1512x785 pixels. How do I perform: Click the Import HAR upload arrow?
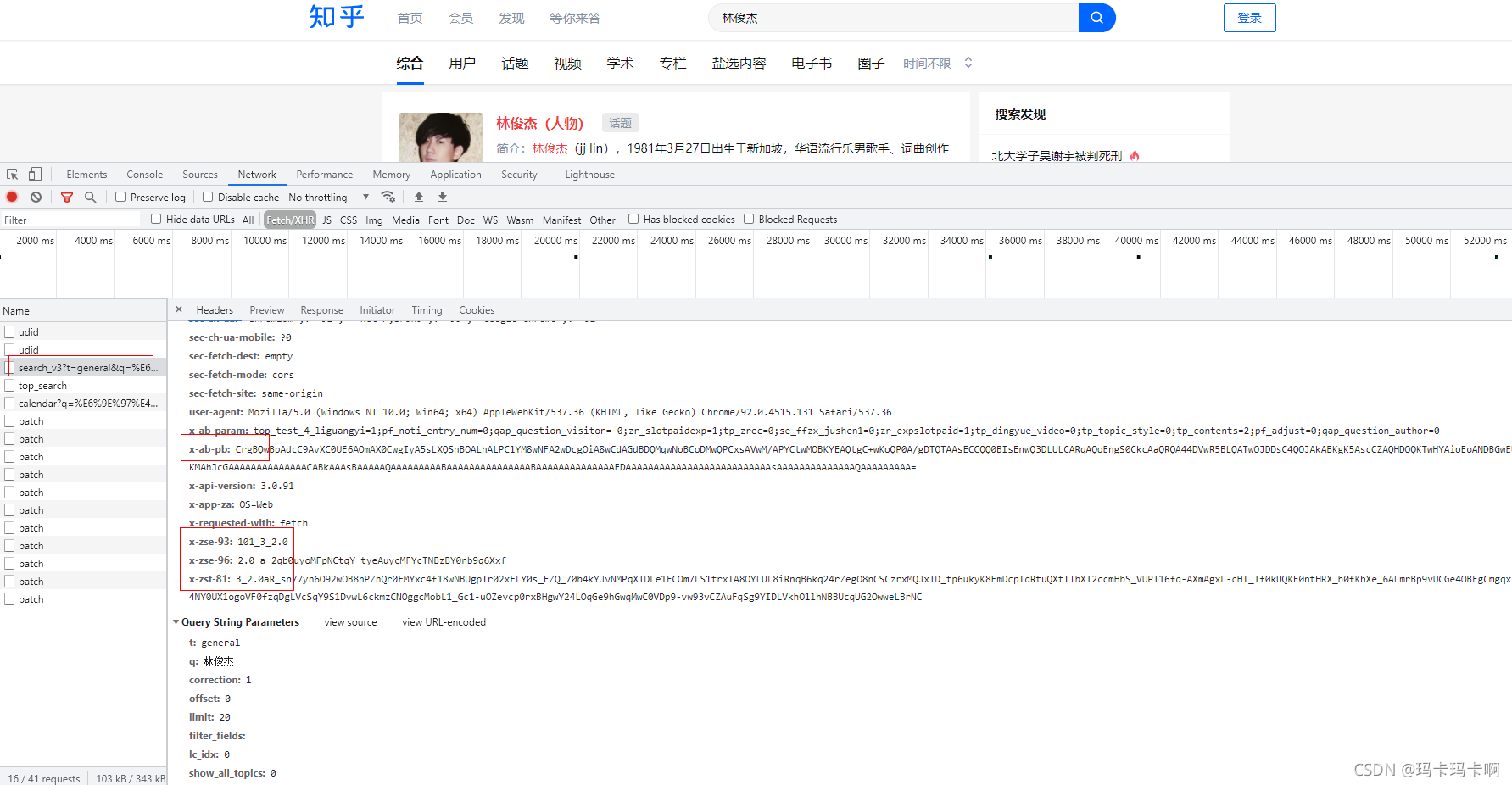click(419, 197)
